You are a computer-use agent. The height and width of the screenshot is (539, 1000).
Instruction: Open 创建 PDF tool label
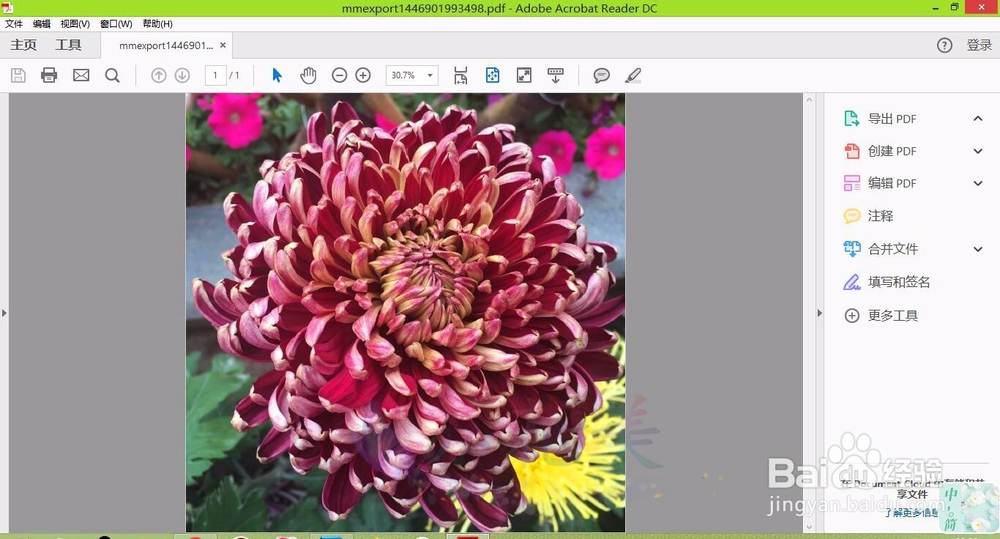(892, 151)
